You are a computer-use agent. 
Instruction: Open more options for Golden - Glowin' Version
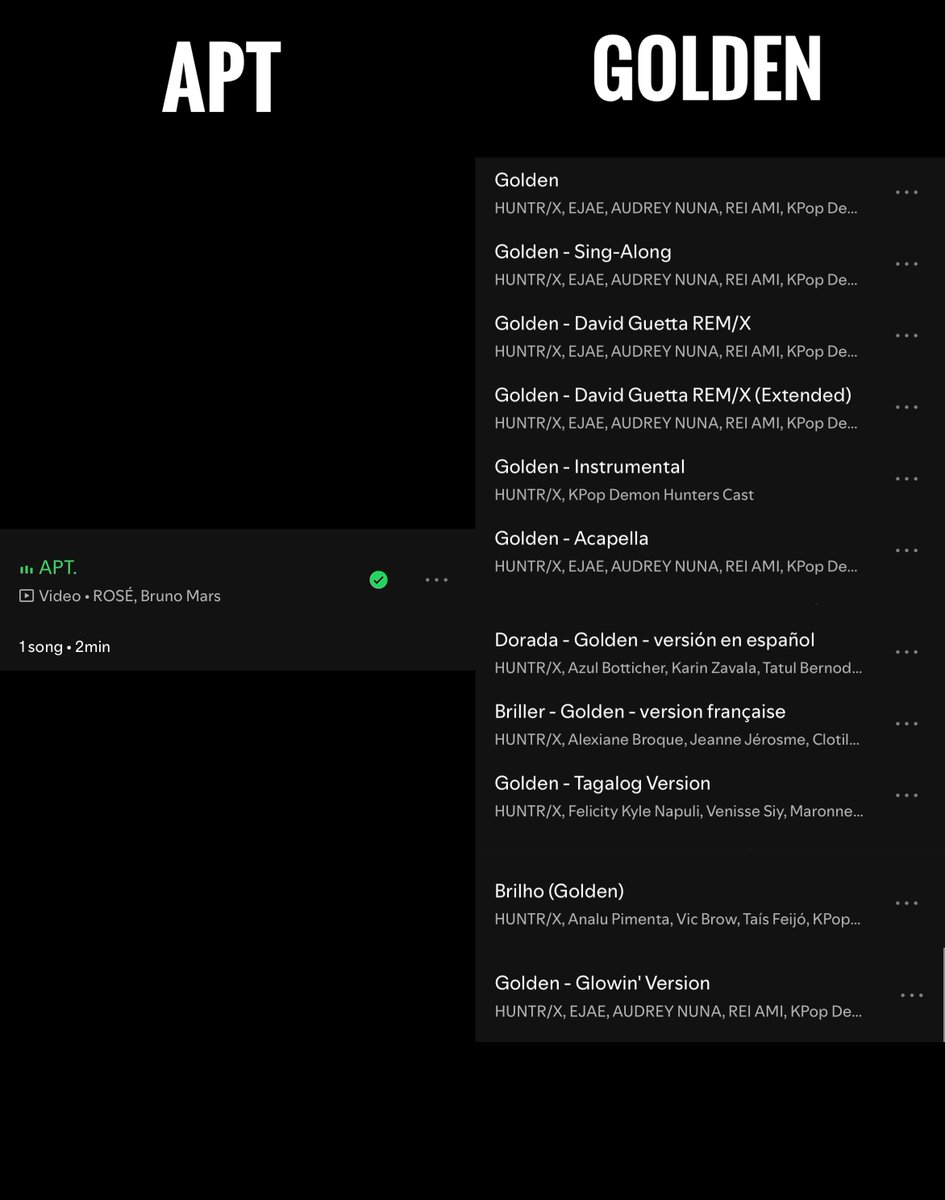[x=911, y=995]
